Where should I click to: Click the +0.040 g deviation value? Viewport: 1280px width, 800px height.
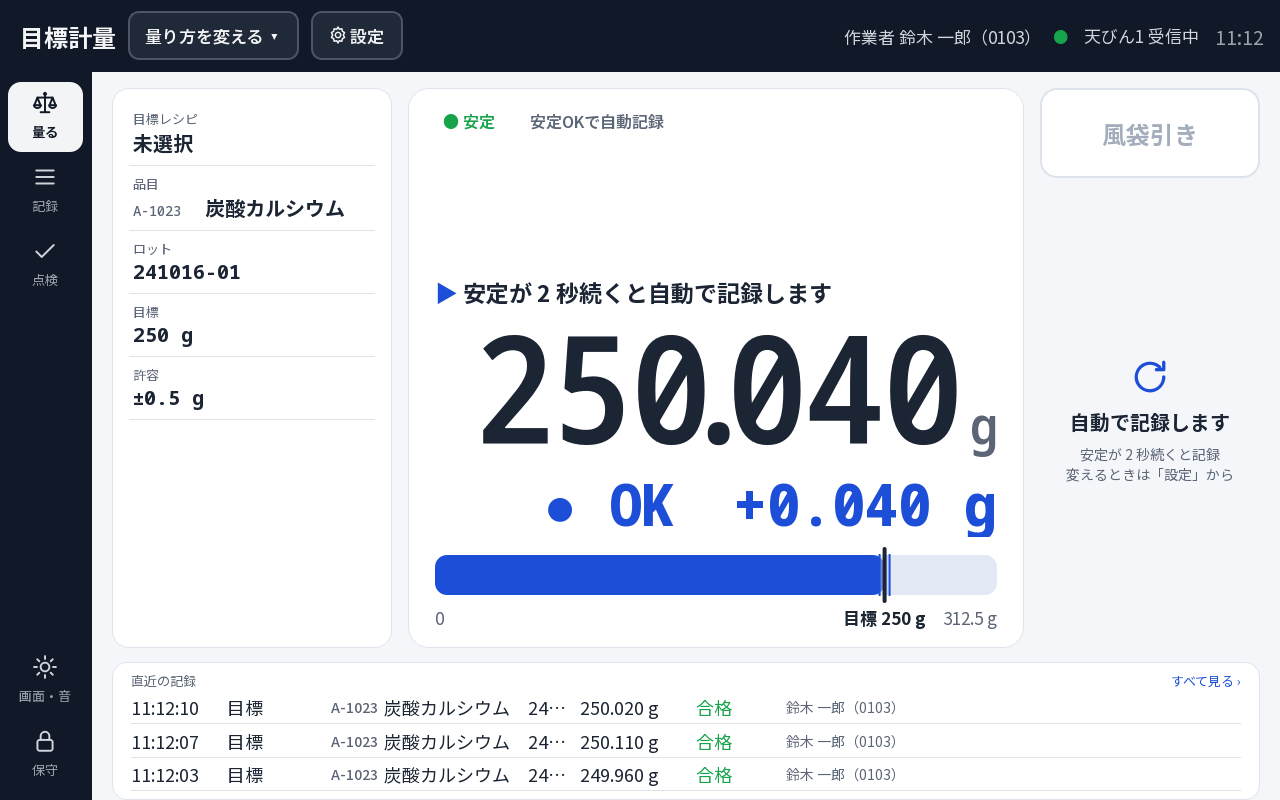click(x=866, y=506)
